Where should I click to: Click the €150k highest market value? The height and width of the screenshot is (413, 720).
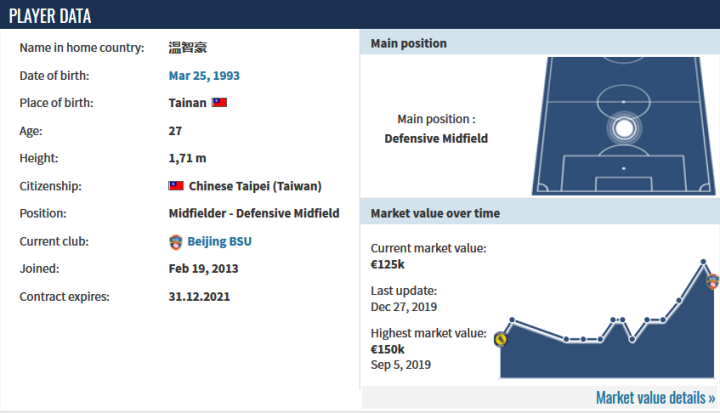(x=387, y=349)
